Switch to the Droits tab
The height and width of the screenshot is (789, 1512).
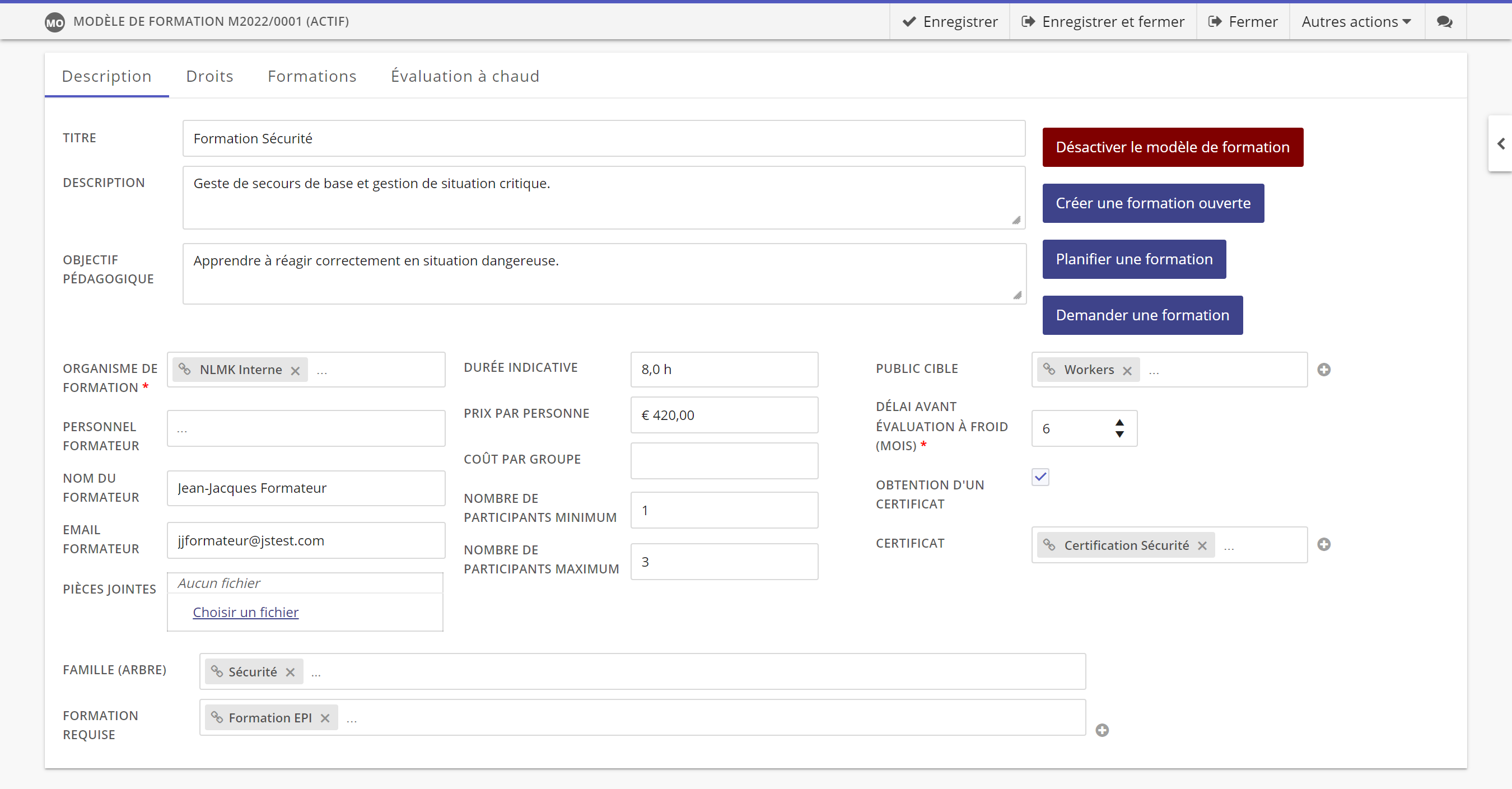pyautogui.click(x=209, y=76)
